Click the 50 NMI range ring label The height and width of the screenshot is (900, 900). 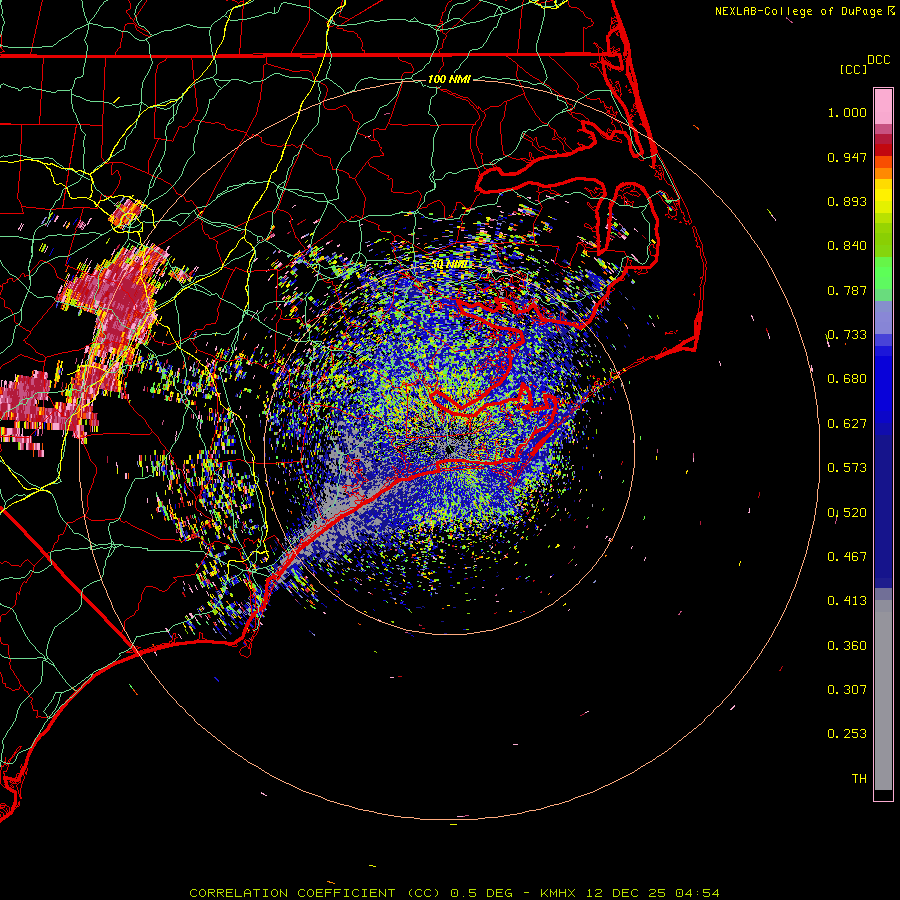coord(449,264)
